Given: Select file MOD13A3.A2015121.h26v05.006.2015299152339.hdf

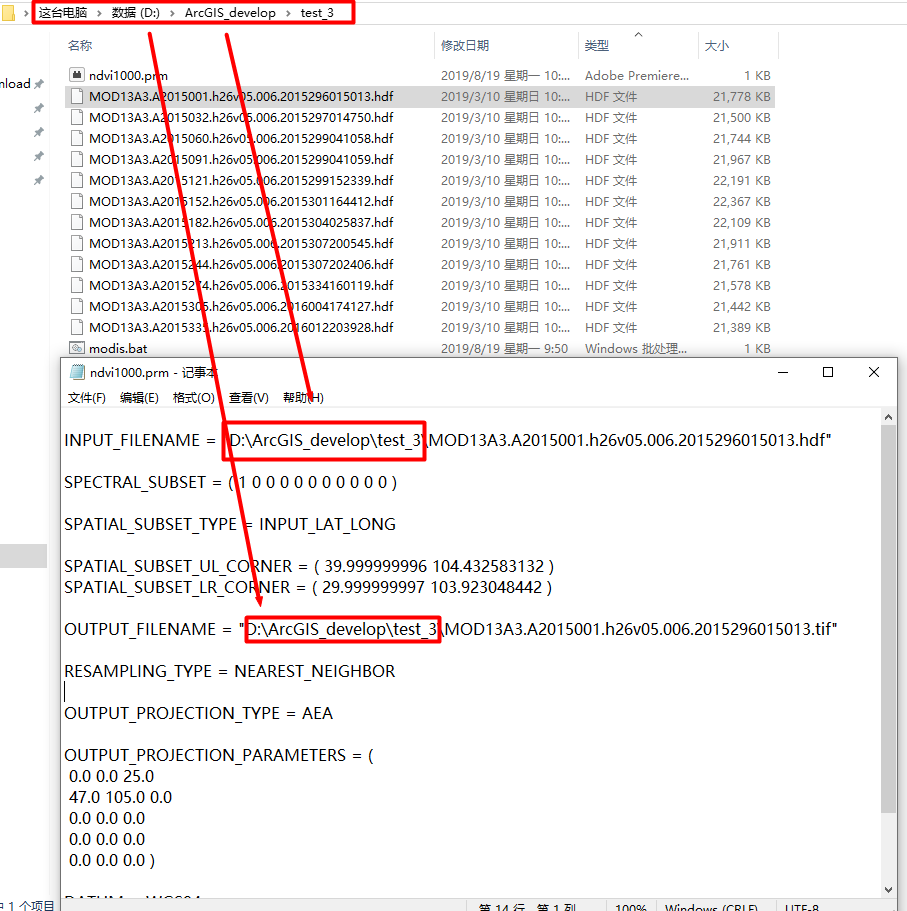Looking at the screenshot, I should [x=241, y=180].
